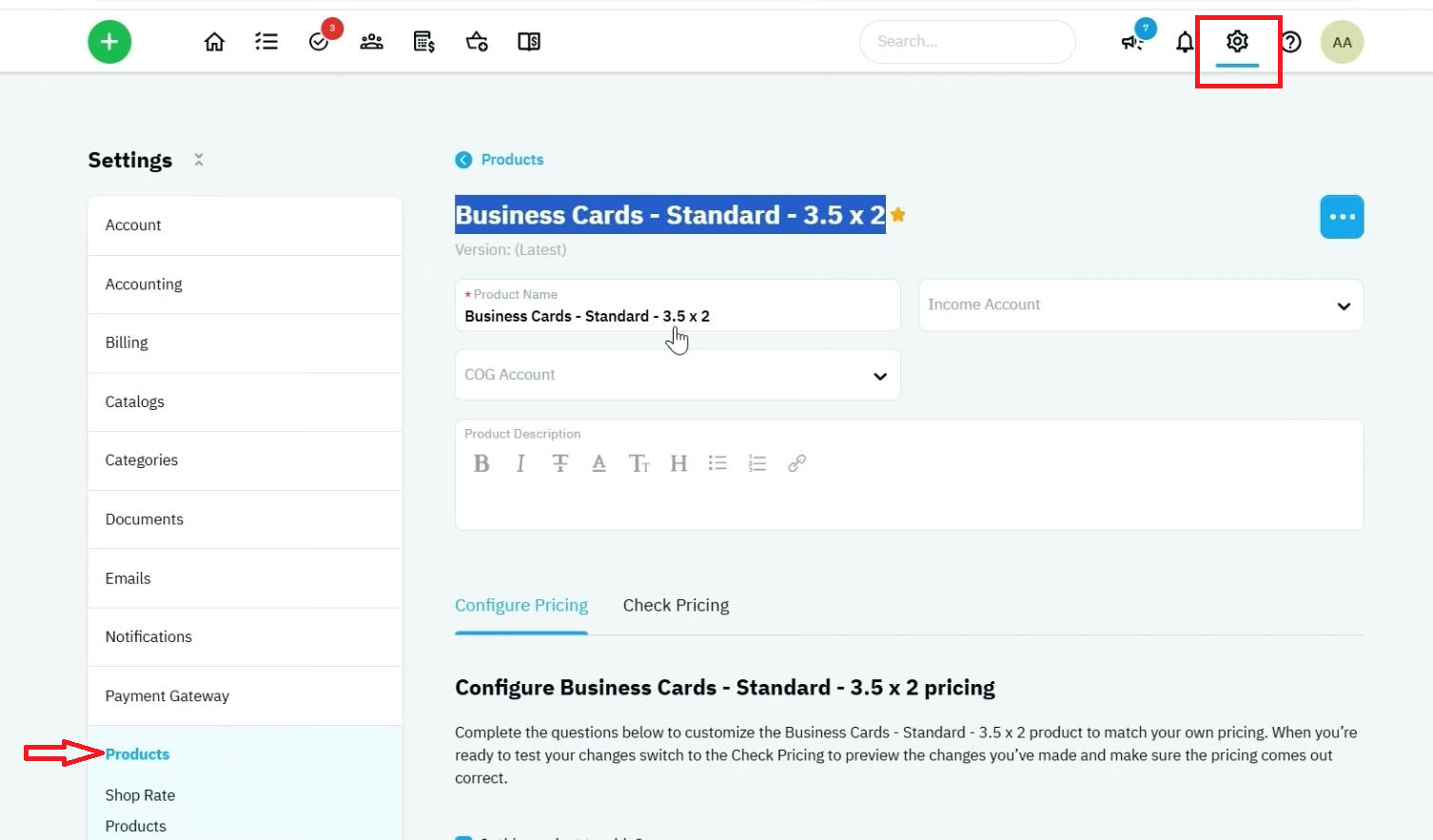The width and height of the screenshot is (1433, 840).
Task: Click the Version: (Latest) text
Action: (x=510, y=250)
